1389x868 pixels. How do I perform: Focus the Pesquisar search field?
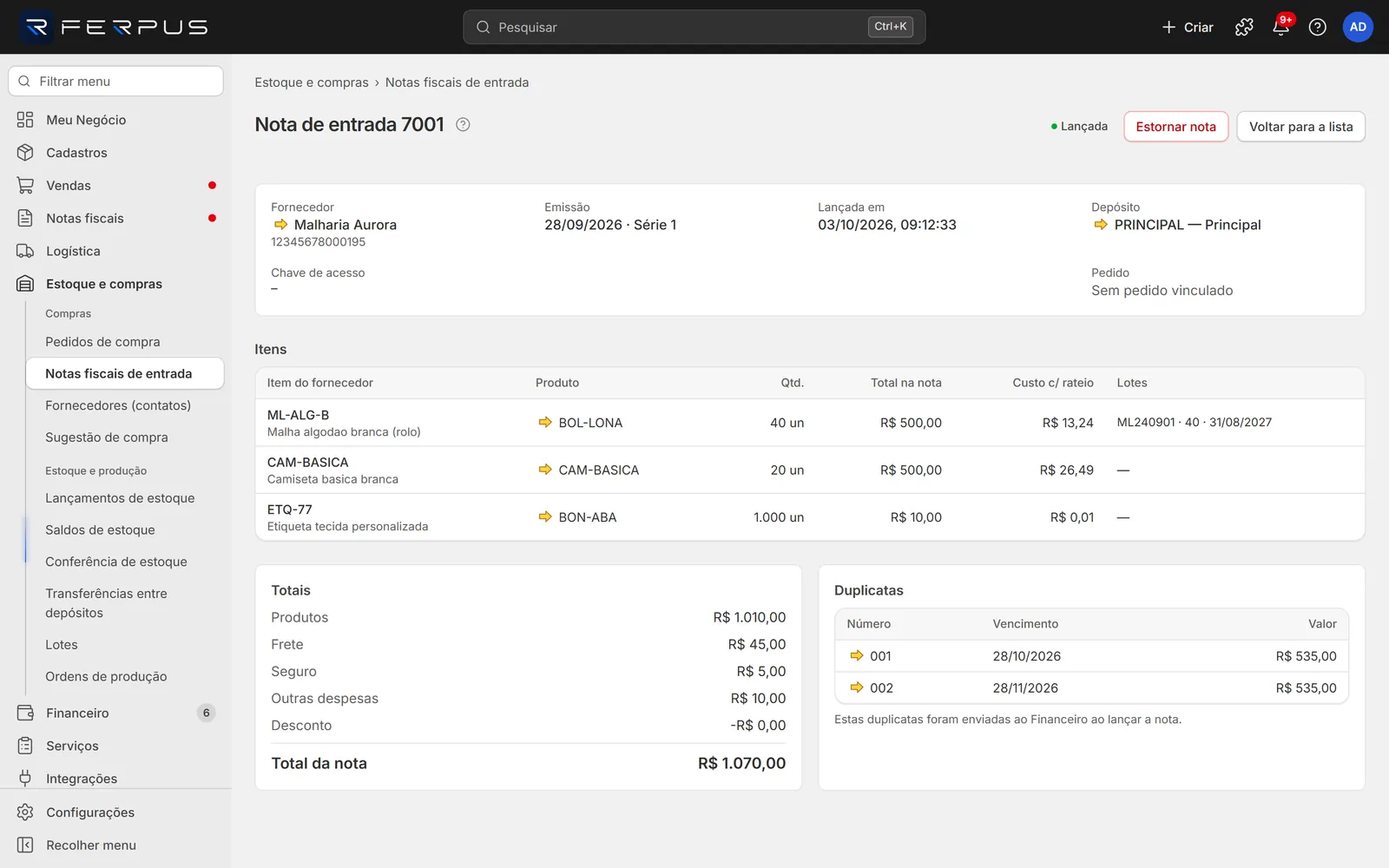pyautogui.click(x=694, y=27)
